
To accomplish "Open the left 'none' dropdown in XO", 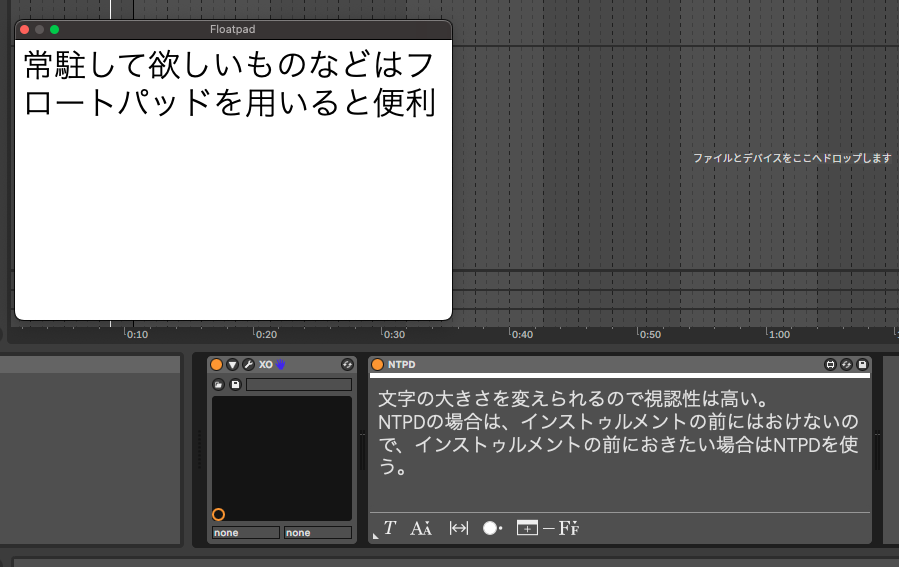I will [246, 533].
